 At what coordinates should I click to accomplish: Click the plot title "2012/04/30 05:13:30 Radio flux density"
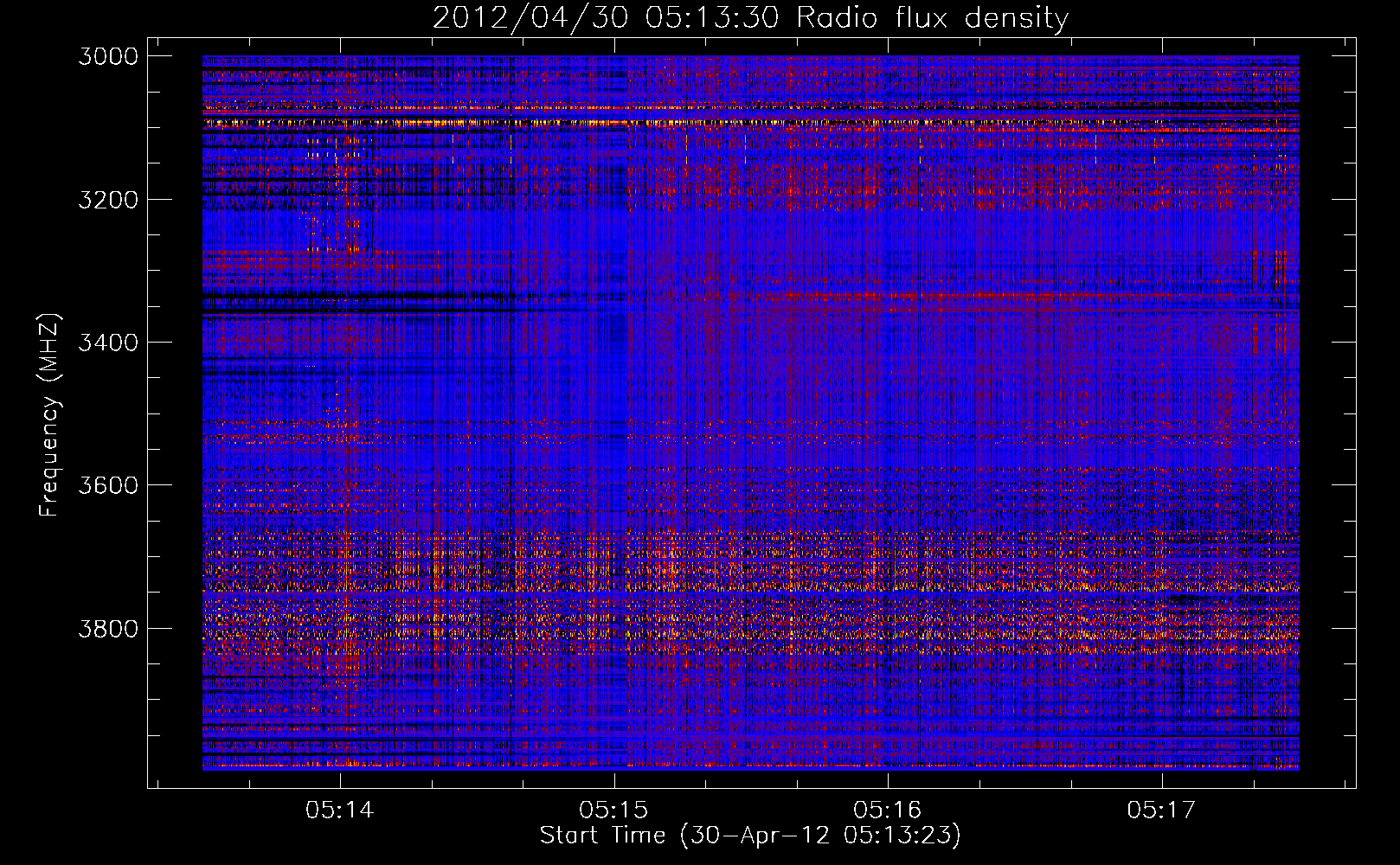pos(750,18)
